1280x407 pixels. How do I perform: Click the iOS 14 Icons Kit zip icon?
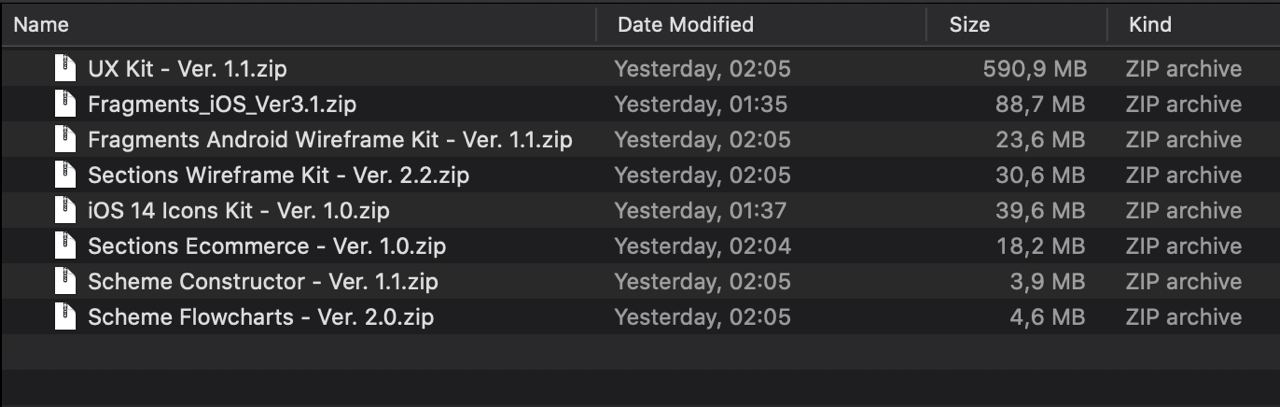[66, 211]
